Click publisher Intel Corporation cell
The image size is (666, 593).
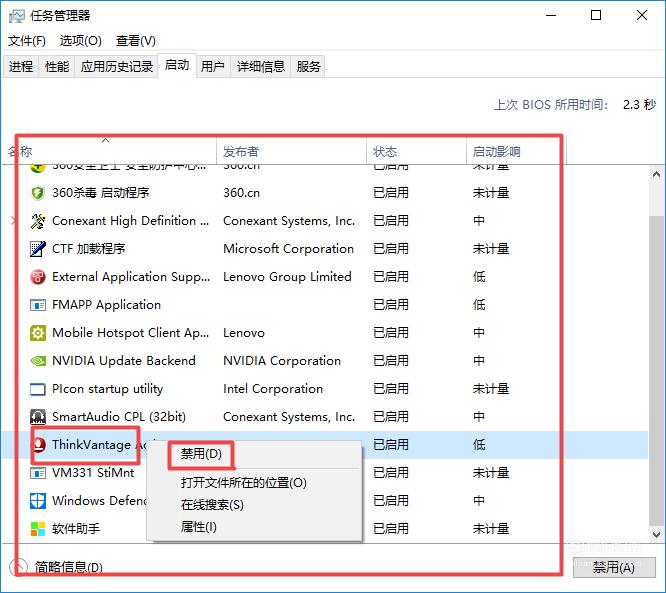[x=273, y=389]
